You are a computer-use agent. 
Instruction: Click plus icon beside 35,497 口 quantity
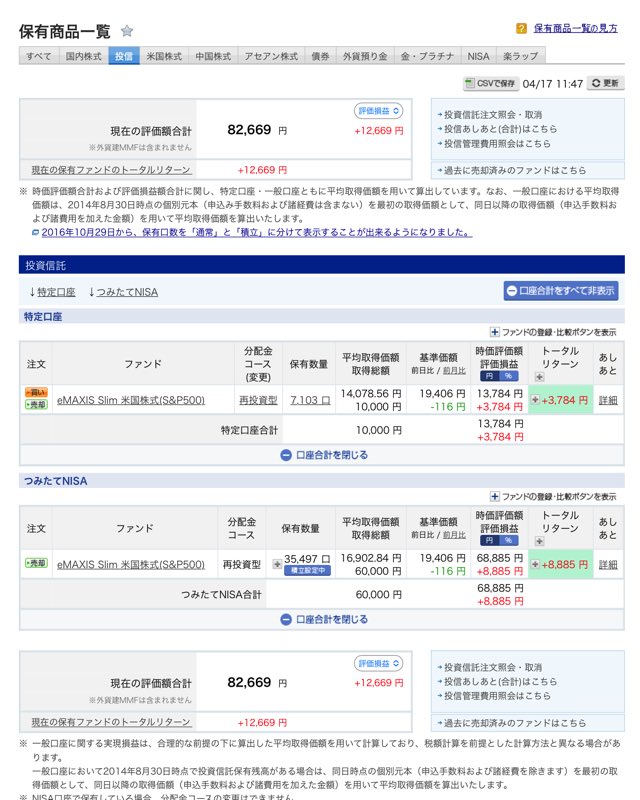pyautogui.click(x=277, y=564)
